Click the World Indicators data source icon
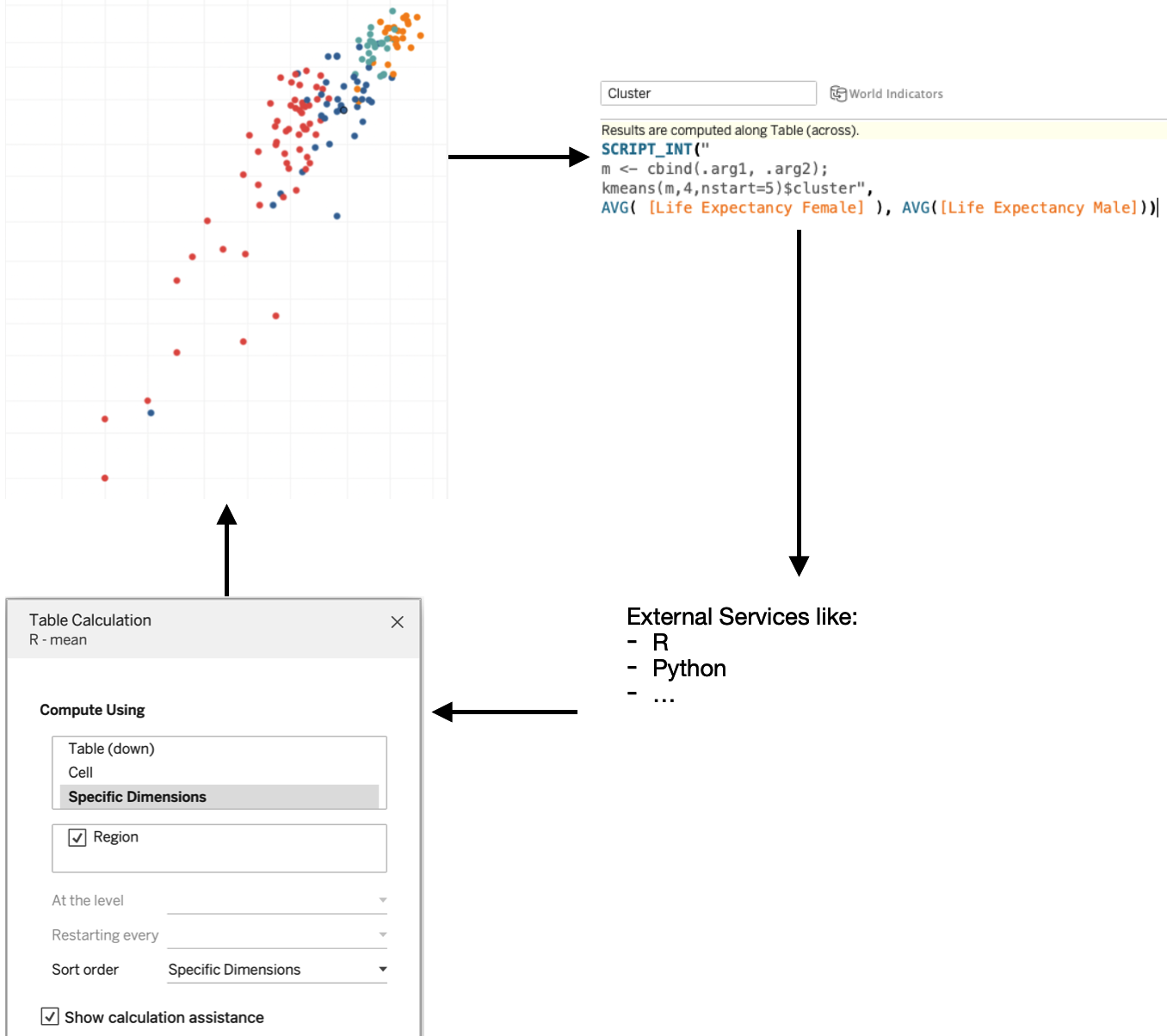Viewport: 1167px width, 1036px height. click(837, 93)
